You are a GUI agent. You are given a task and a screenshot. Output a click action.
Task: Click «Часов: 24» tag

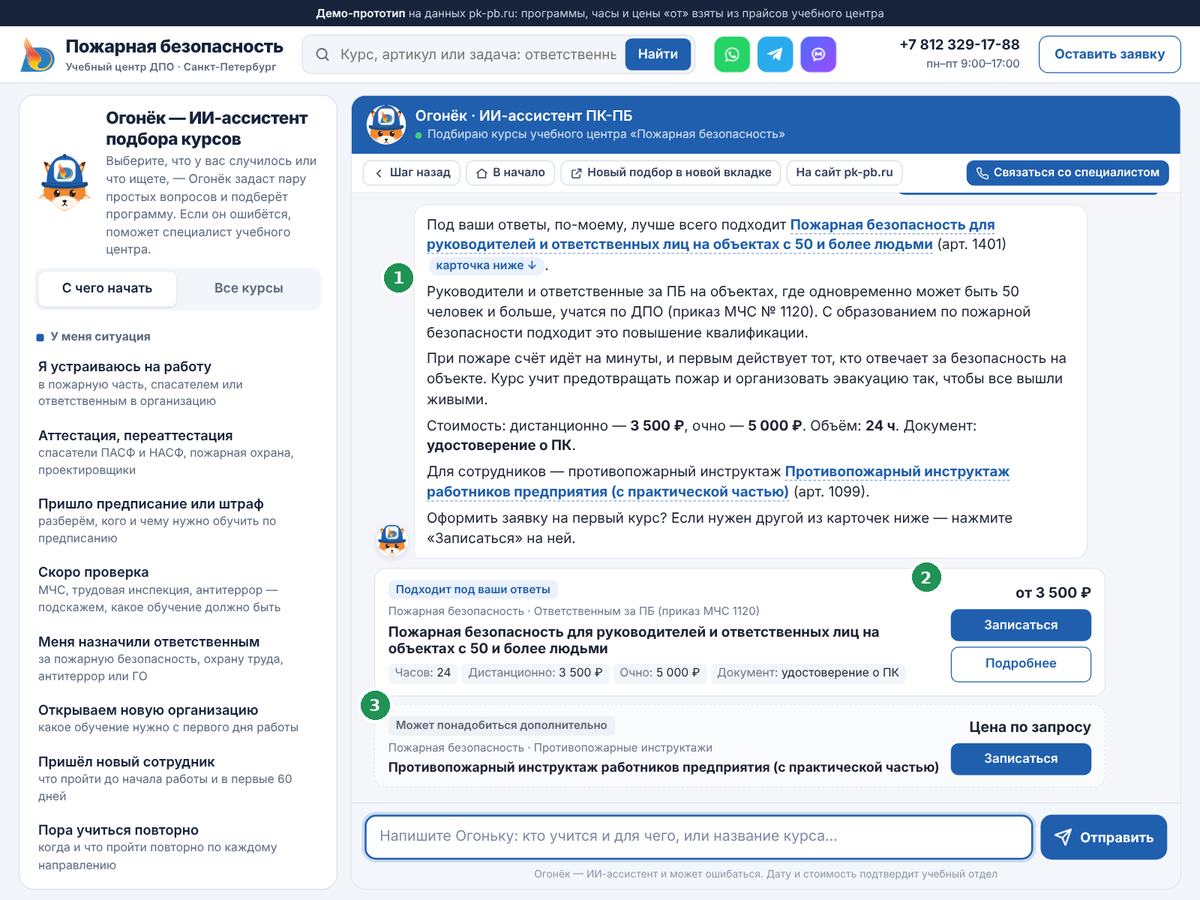[x=423, y=673]
